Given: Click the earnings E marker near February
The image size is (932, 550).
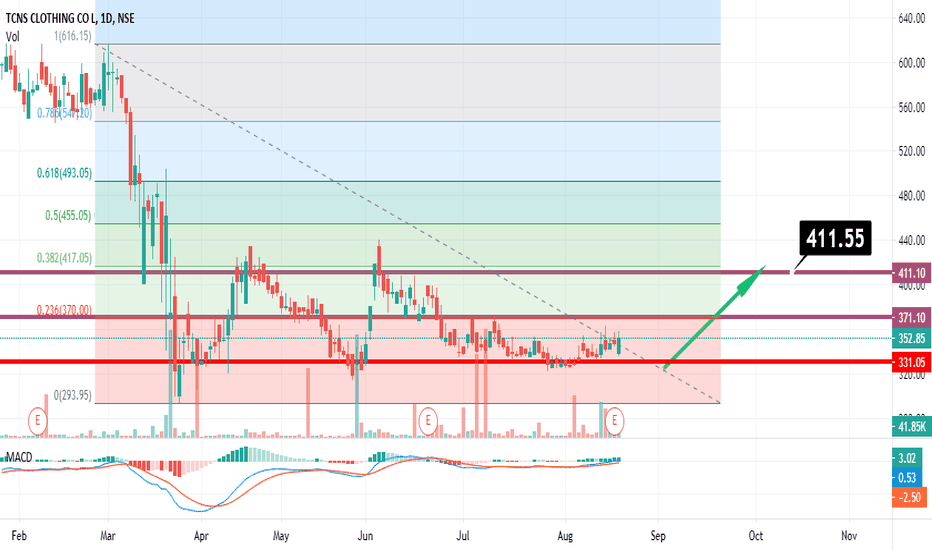Looking at the screenshot, I should pos(37,420).
